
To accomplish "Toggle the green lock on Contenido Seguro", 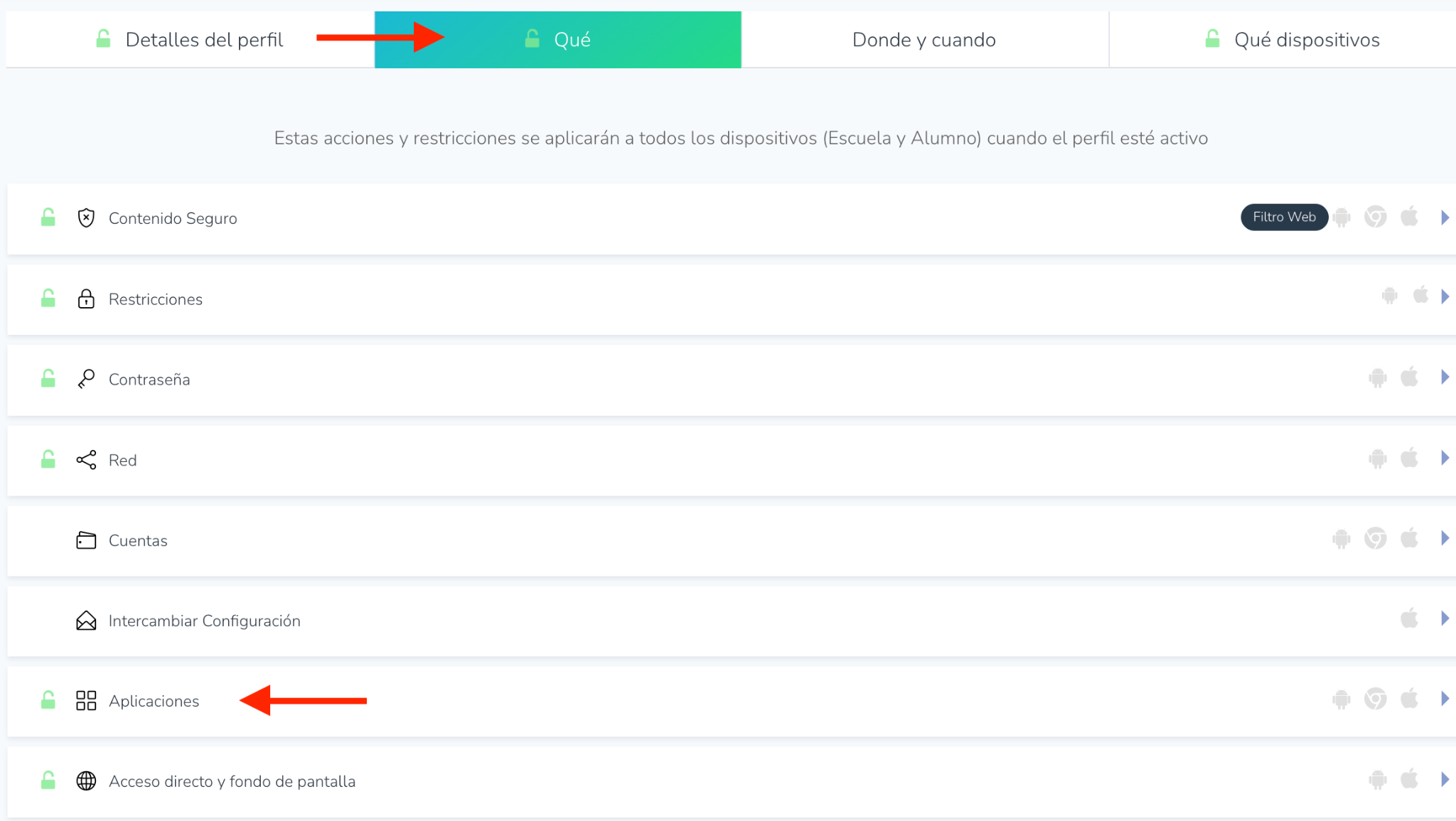I will [48, 218].
